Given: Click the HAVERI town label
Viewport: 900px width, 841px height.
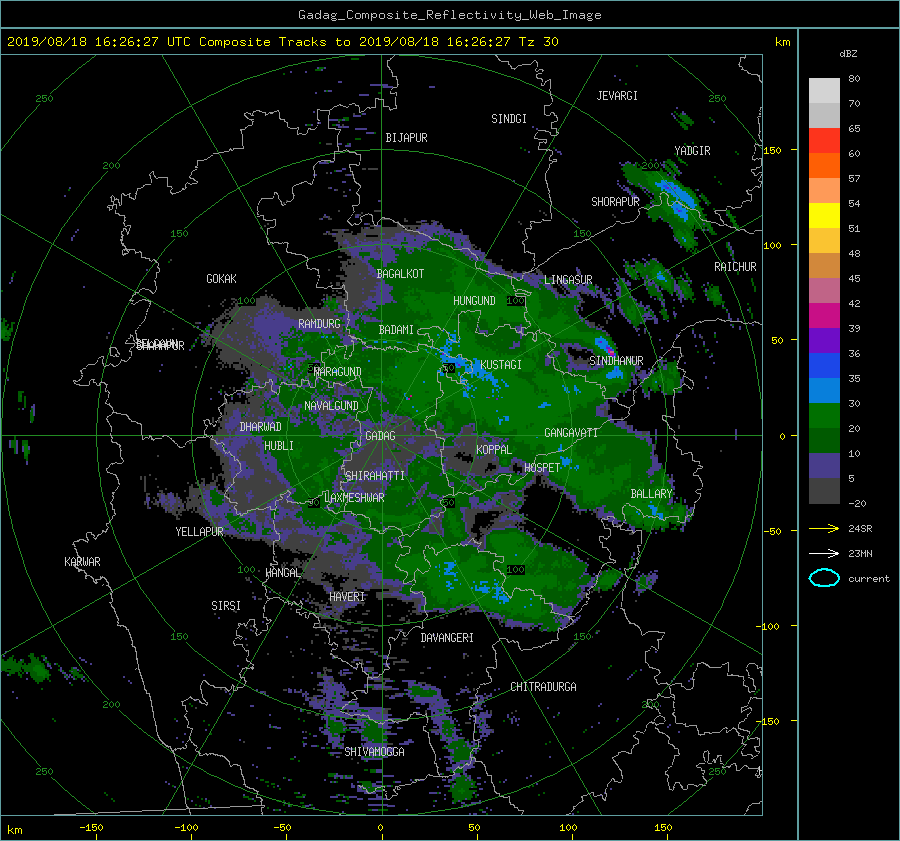Looking at the screenshot, I should (347, 597).
